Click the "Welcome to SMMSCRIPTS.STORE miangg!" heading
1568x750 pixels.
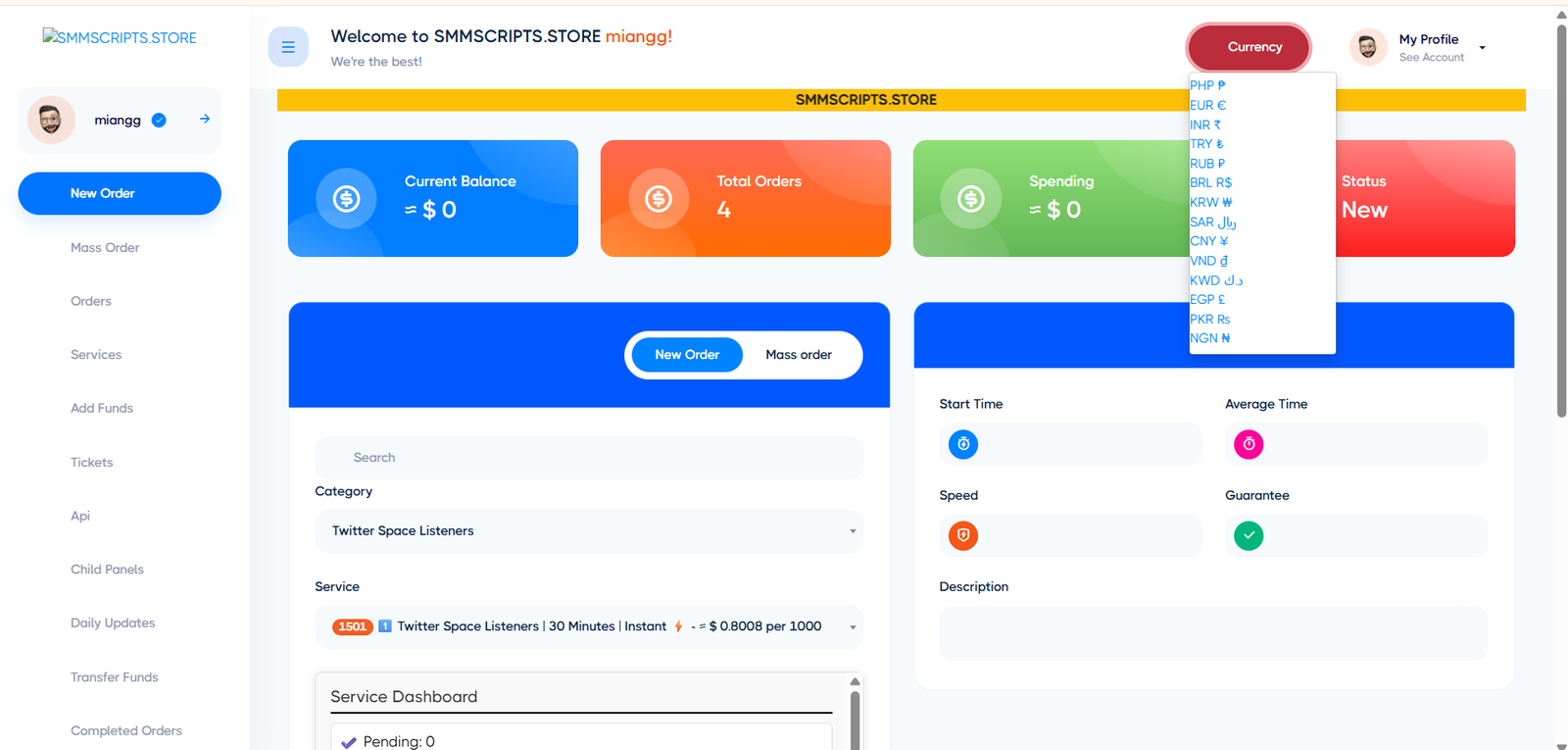(502, 36)
